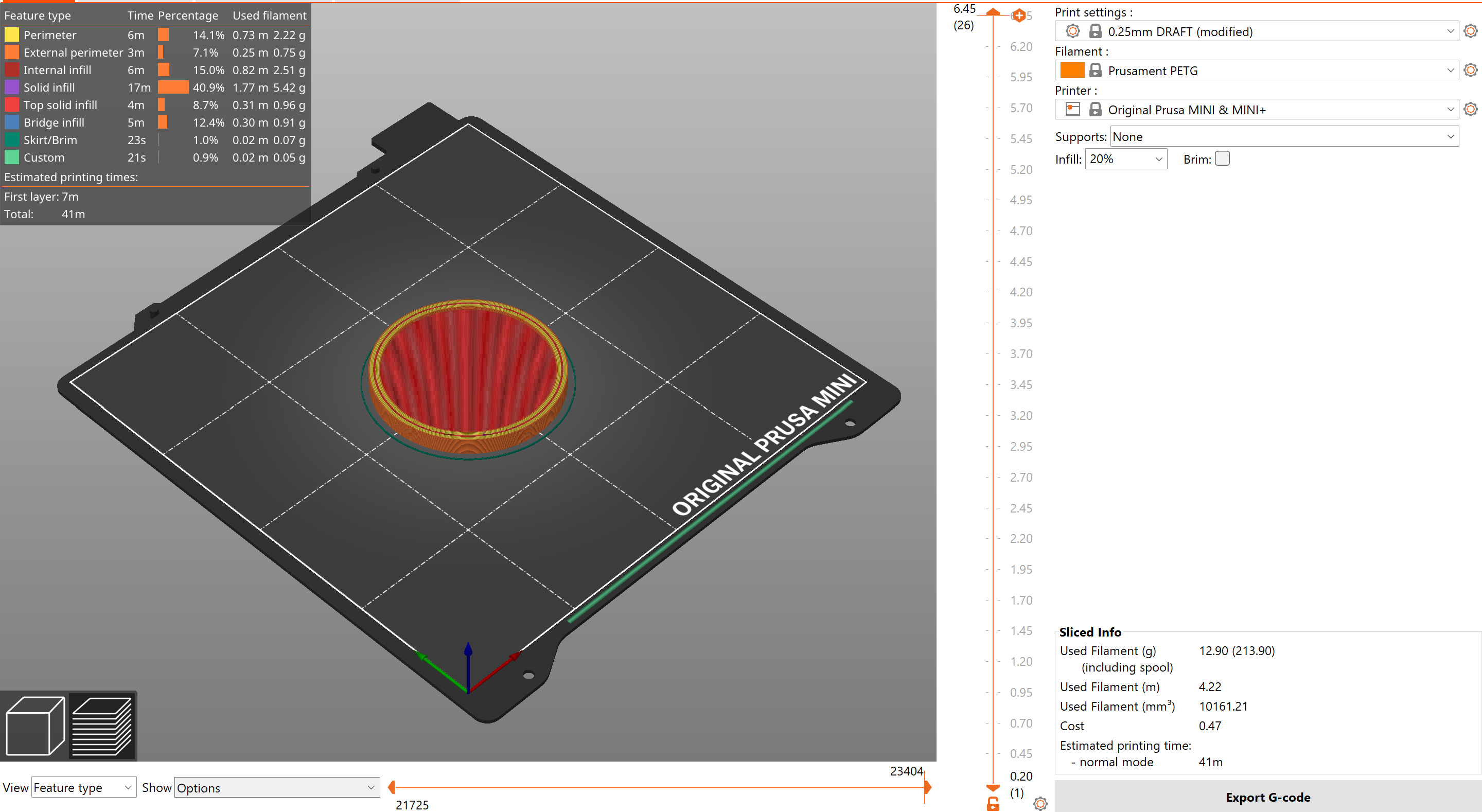The width and height of the screenshot is (1482, 812).
Task: Open Filament preset edit cog
Action: tap(1470, 70)
